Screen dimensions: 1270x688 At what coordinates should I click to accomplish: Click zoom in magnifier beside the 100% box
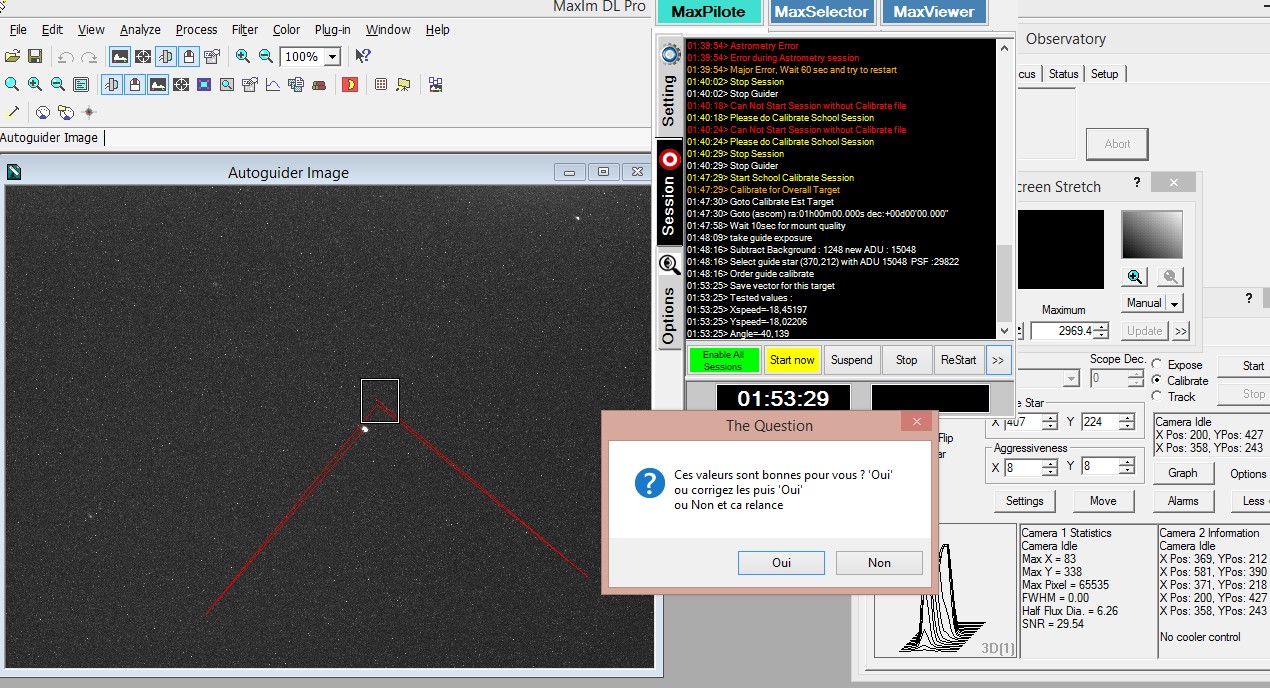pyautogui.click(x=242, y=57)
